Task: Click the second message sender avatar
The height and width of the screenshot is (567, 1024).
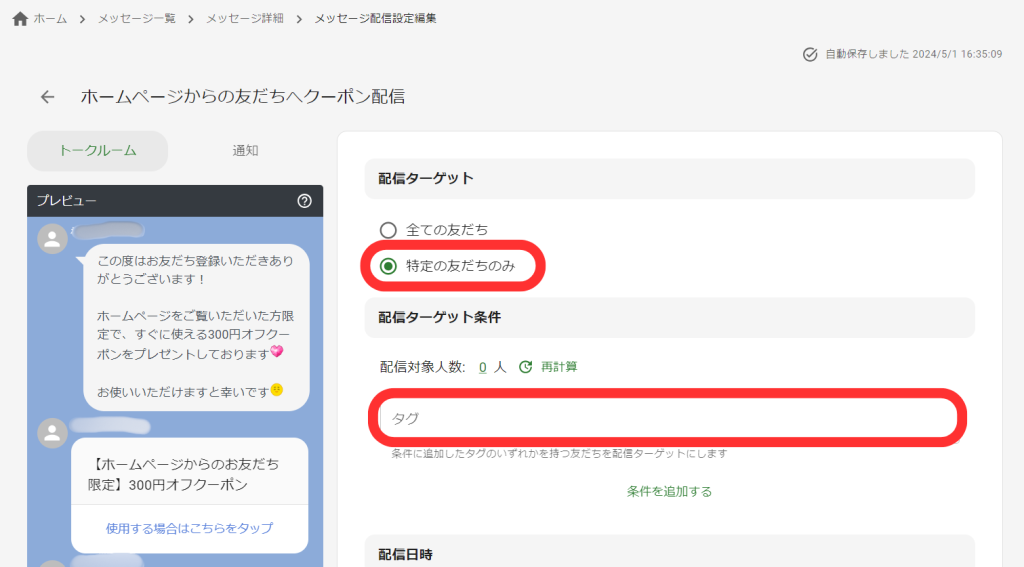Action: click(x=52, y=433)
